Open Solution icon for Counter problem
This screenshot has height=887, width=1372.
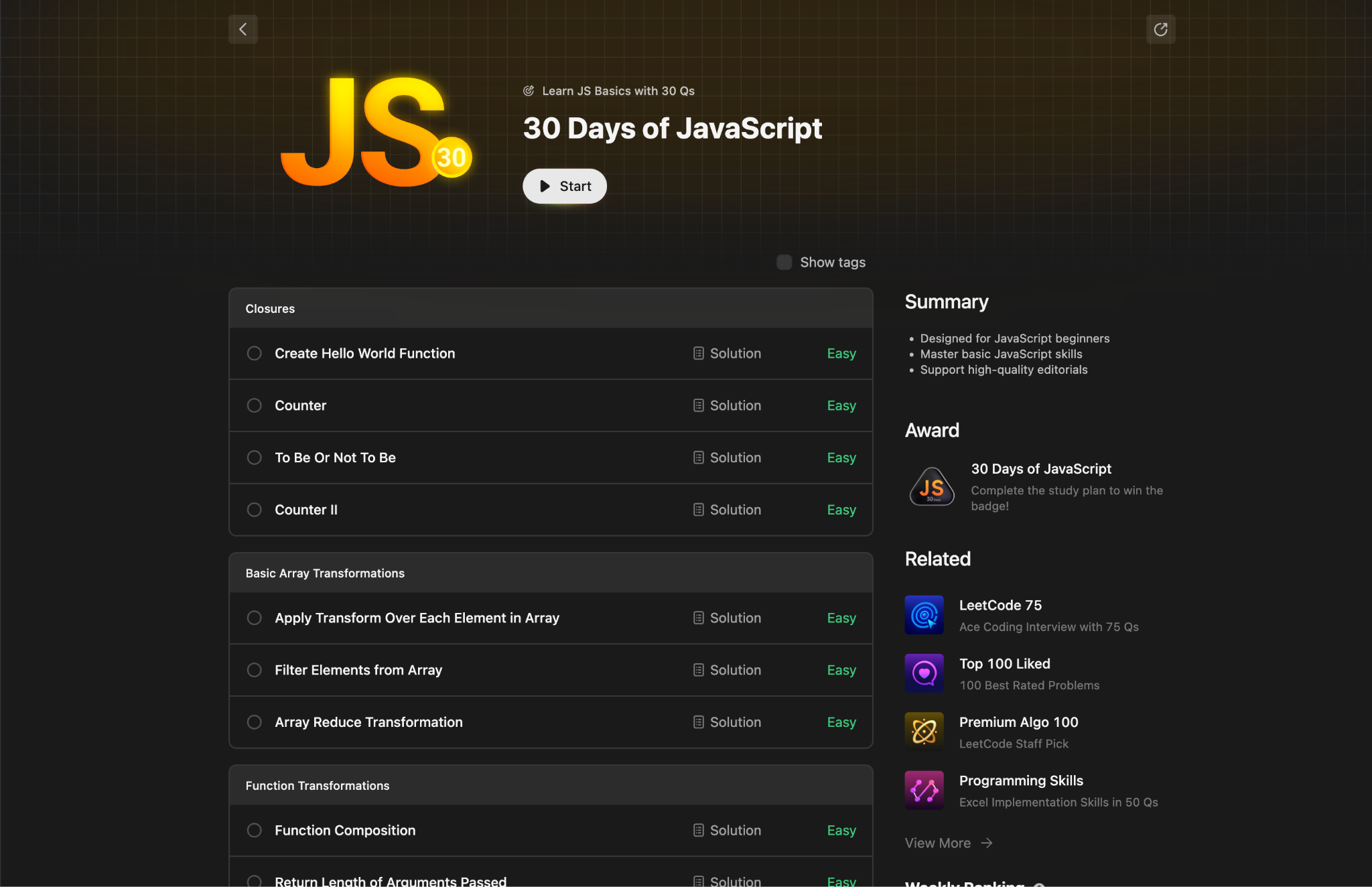[699, 405]
